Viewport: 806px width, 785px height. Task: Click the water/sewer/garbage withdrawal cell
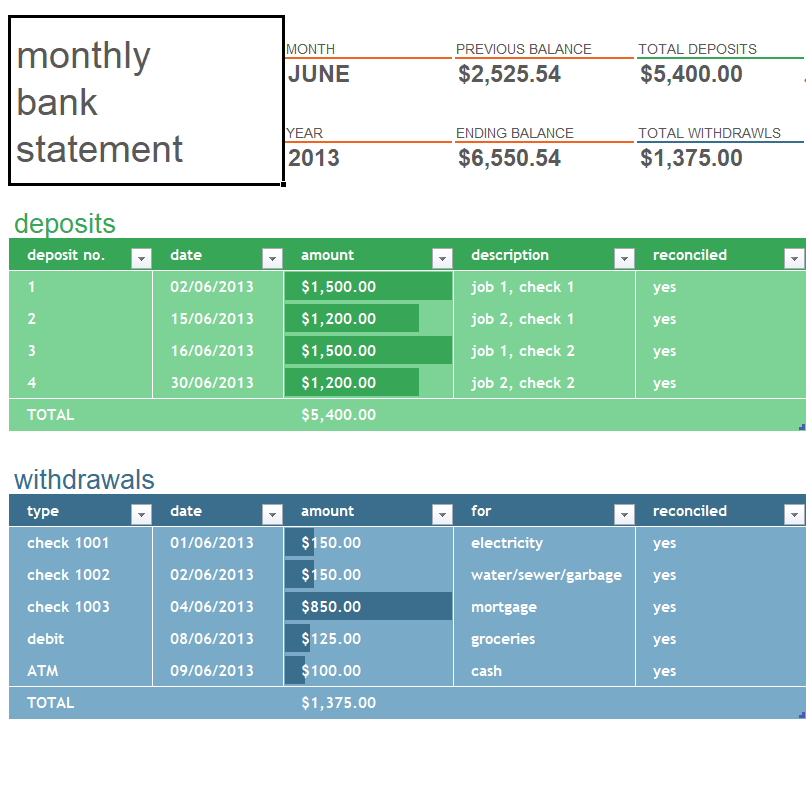(x=546, y=575)
